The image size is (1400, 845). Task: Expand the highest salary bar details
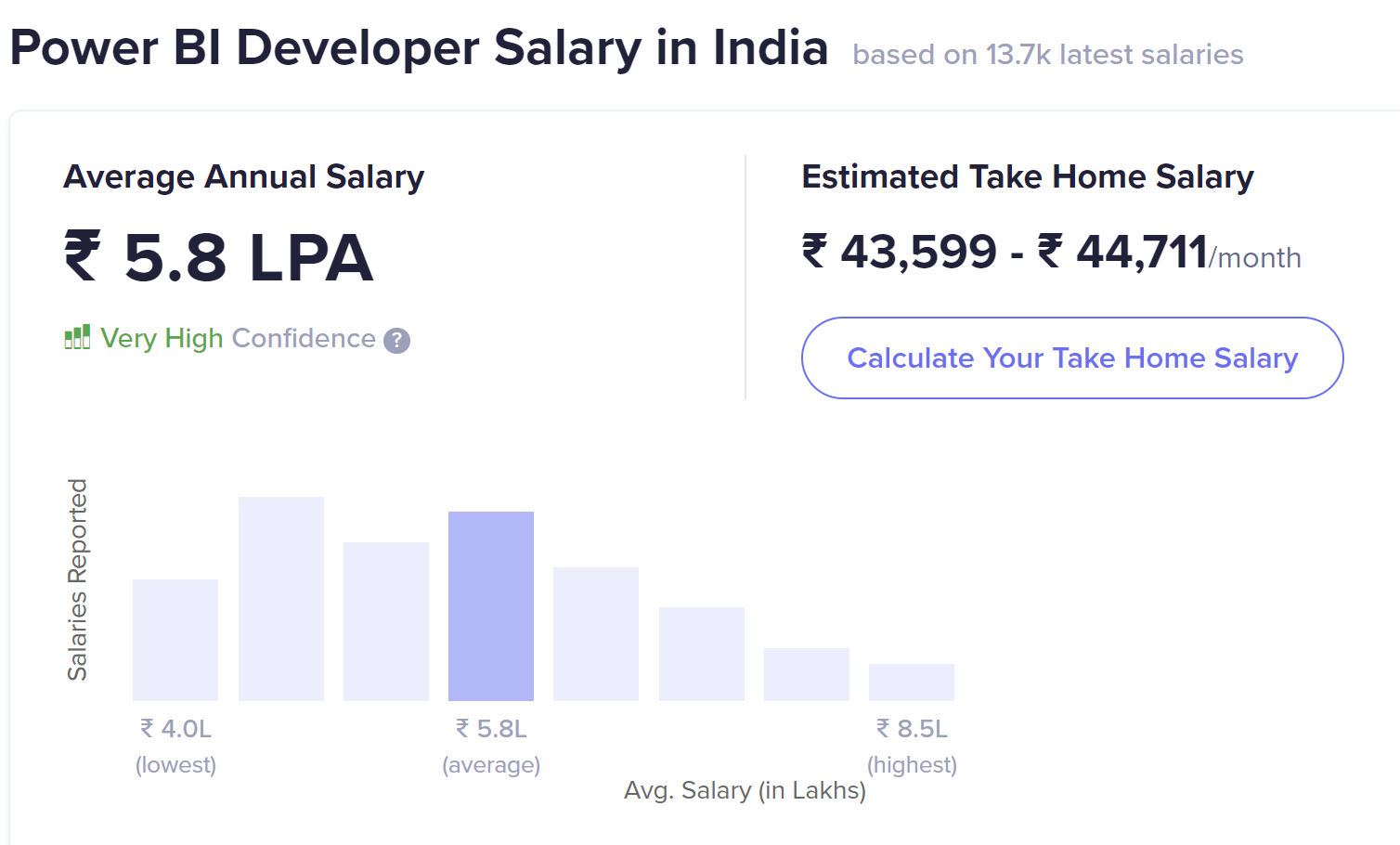[x=911, y=681]
